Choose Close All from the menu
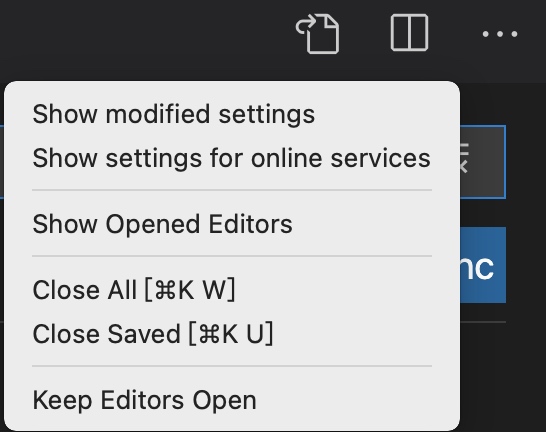This screenshot has width=546, height=432. click(x=134, y=290)
